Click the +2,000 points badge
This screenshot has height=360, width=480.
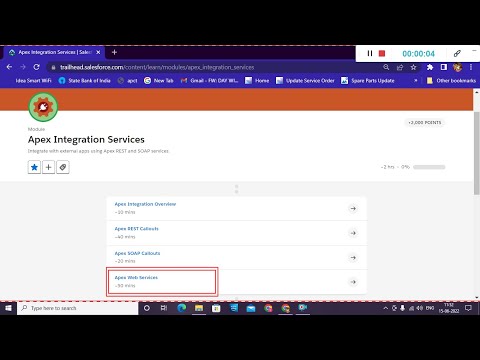click(x=425, y=123)
